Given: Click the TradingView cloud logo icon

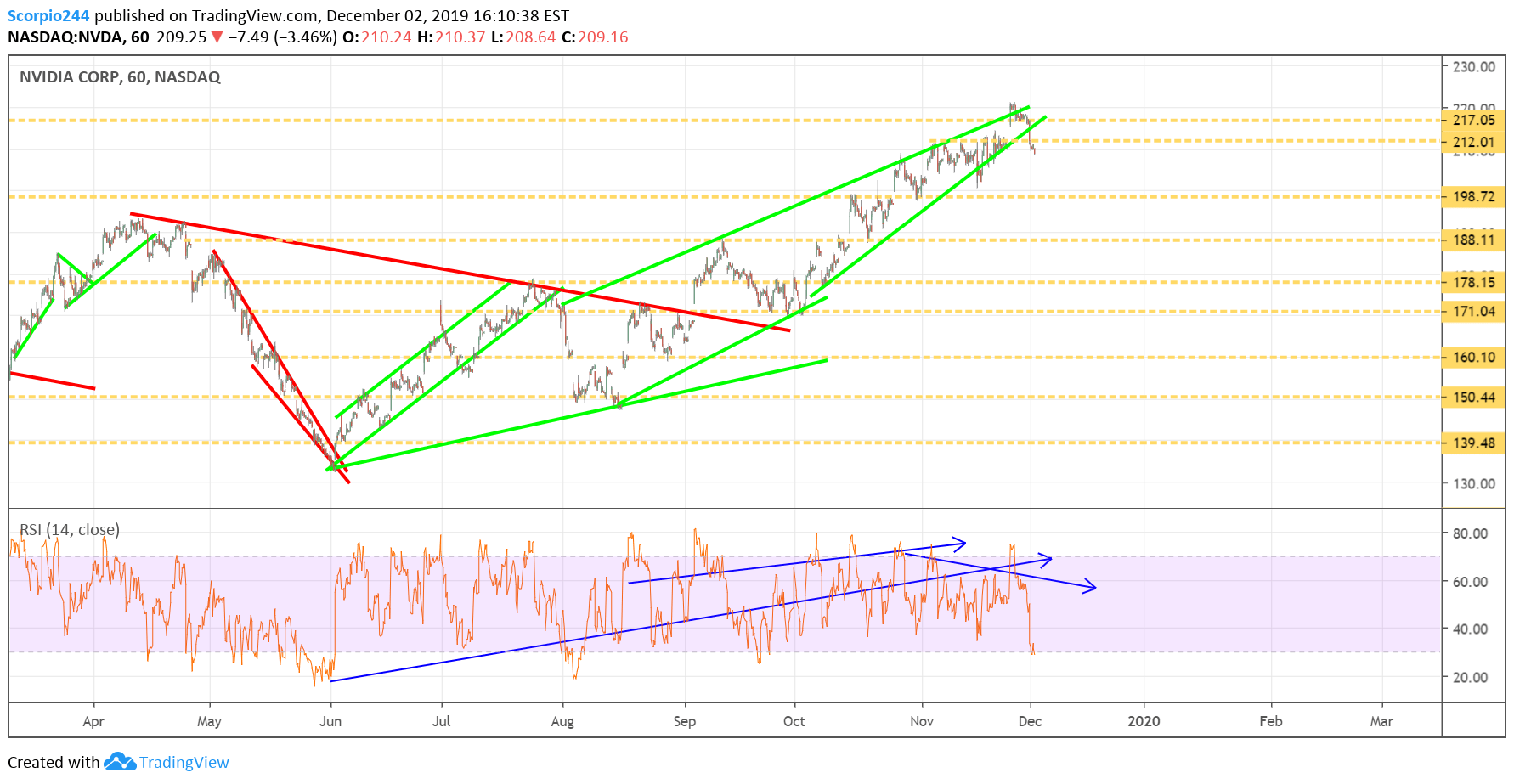Looking at the screenshot, I should (x=120, y=761).
